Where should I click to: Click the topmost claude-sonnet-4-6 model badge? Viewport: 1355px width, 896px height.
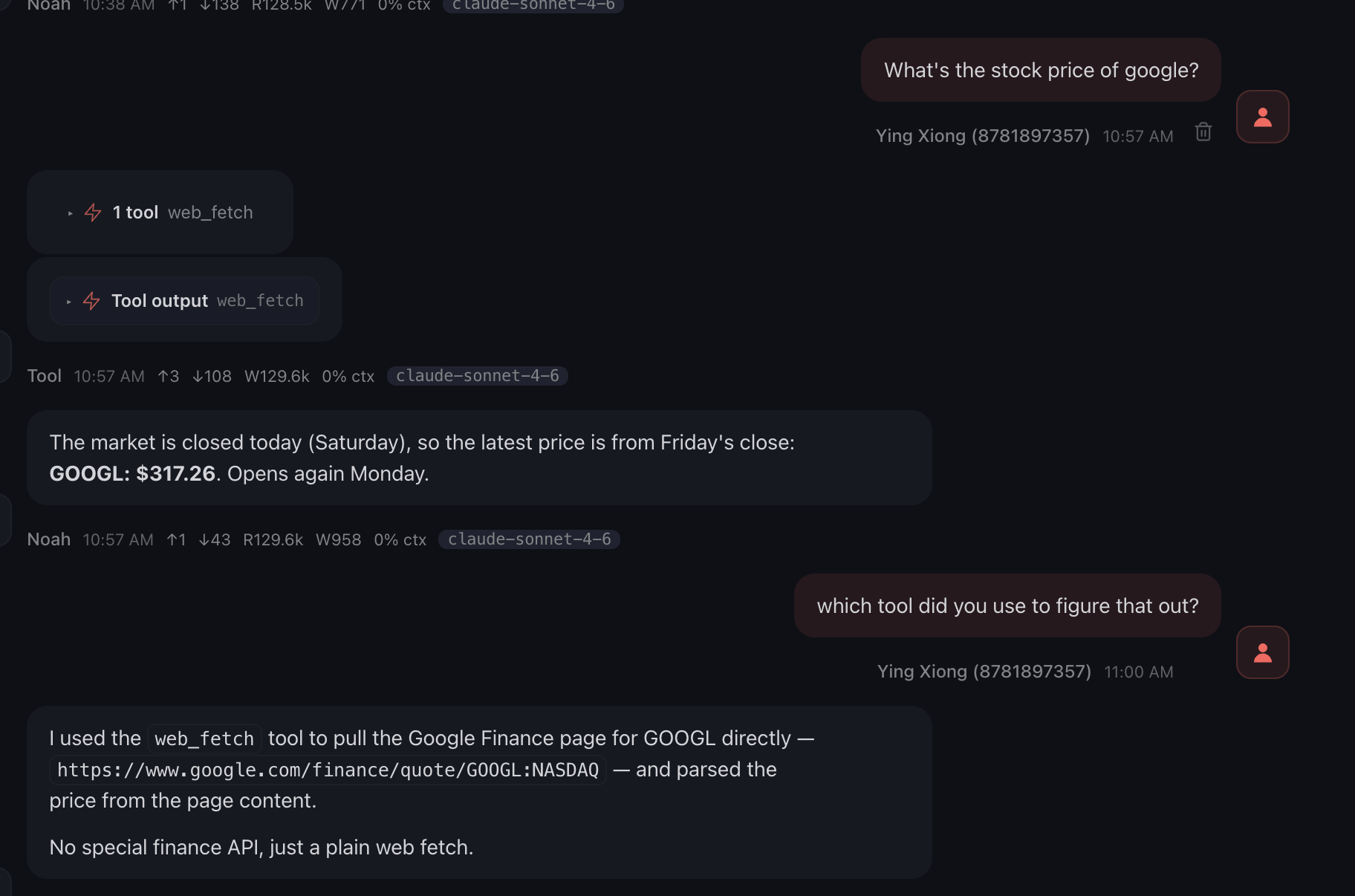[533, 6]
